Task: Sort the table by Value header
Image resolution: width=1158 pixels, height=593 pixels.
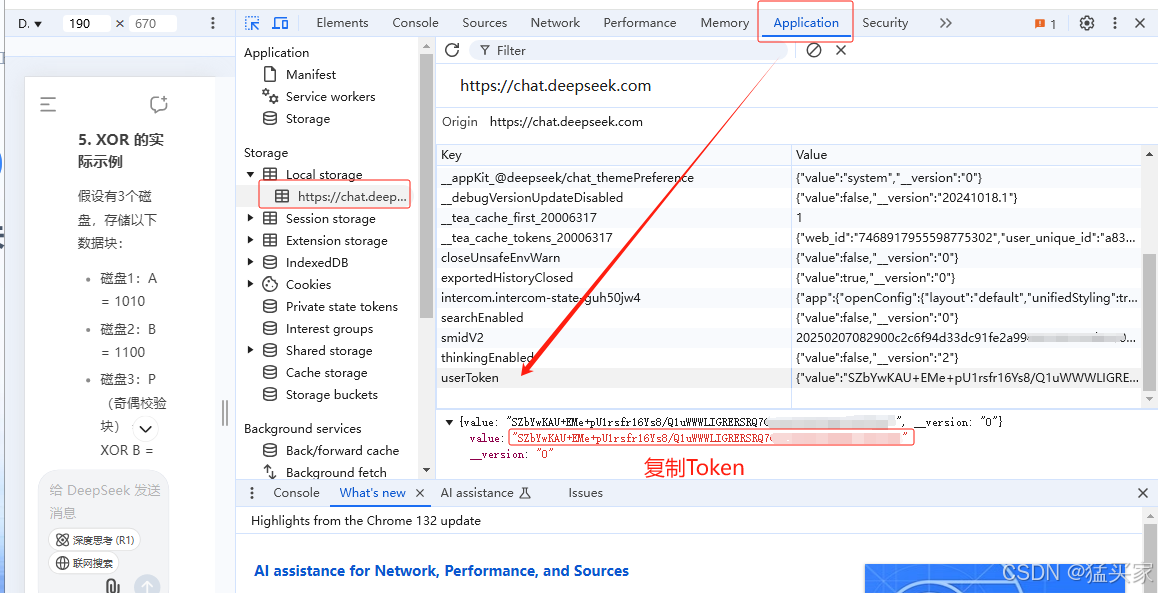Action: coord(966,155)
